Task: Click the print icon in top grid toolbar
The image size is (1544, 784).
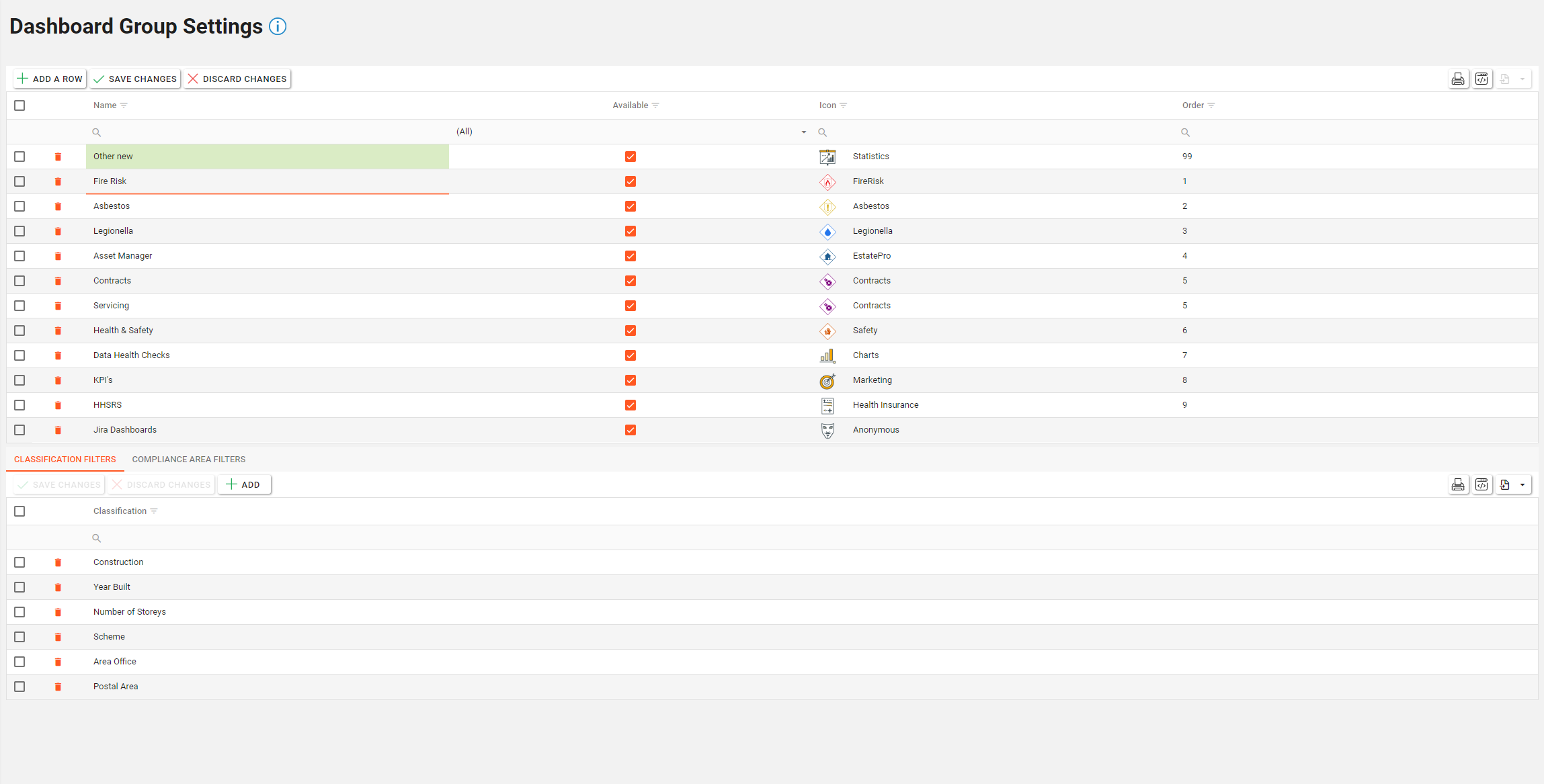Action: pos(1457,79)
